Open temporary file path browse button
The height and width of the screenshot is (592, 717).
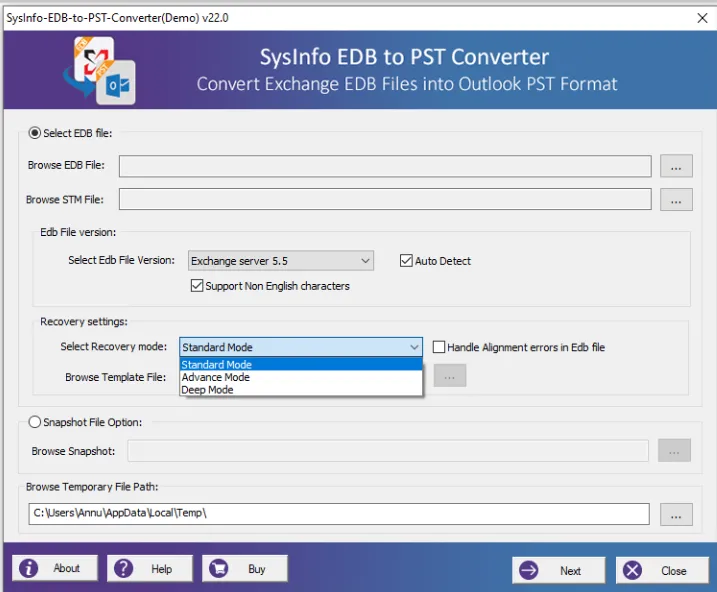click(x=676, y=515)
